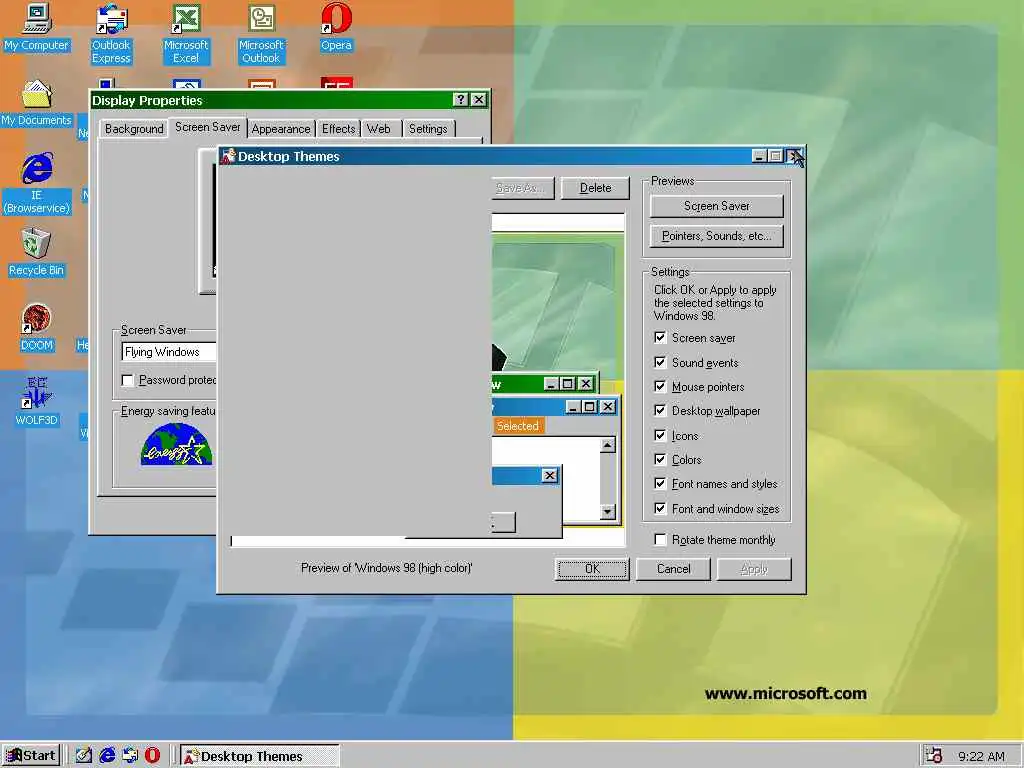Screen dimensions: 1024x768
Task: Open the Microsoft Excel desktop shortcut
Action: 186,34
